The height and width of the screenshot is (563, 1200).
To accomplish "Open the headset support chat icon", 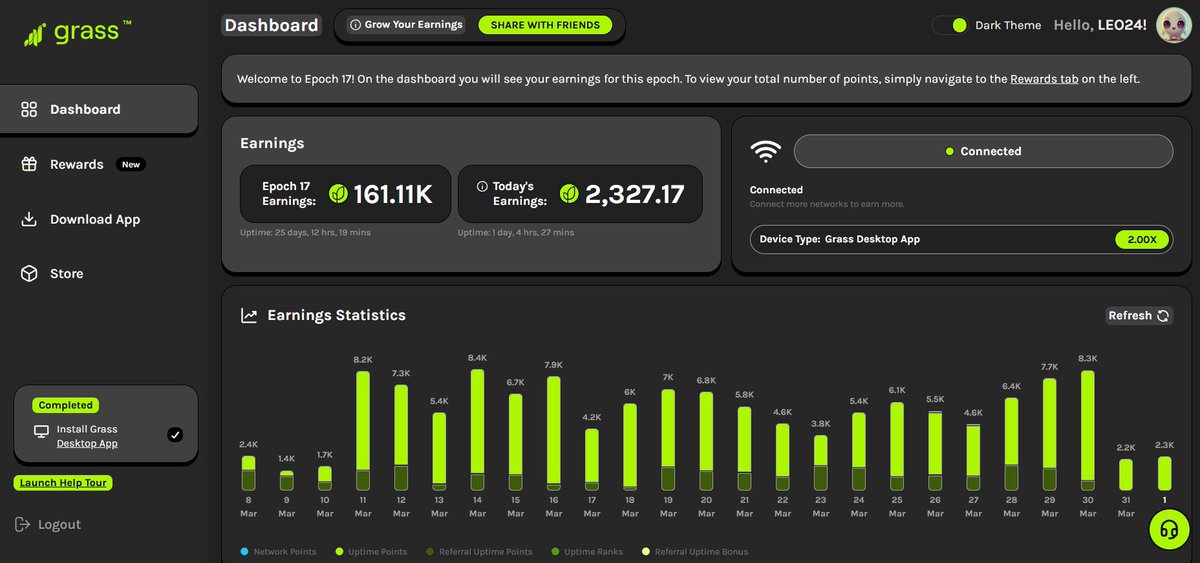I will [1167, 530].
